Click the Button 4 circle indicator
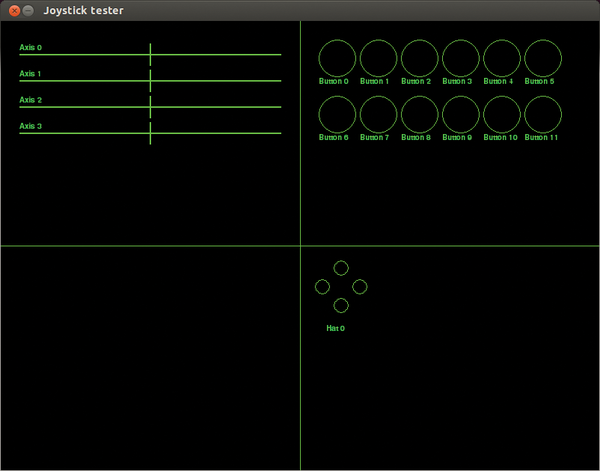This screenshot has width=600, height=471. click(502, 58)
